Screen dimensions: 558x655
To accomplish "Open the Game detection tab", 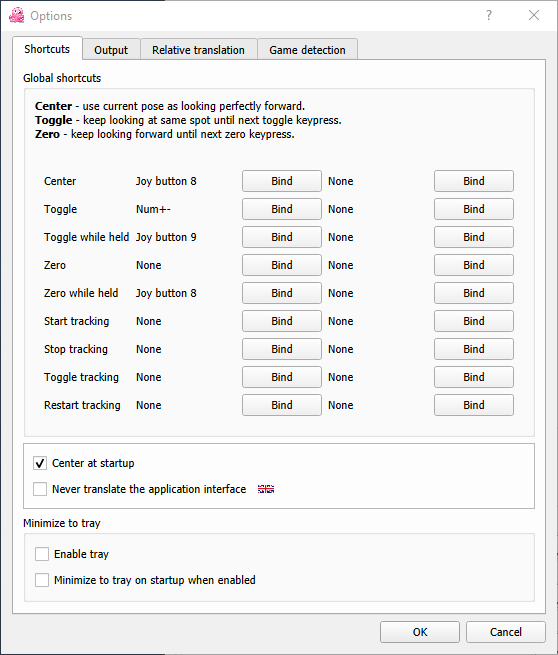I will (x=307, y=50).
